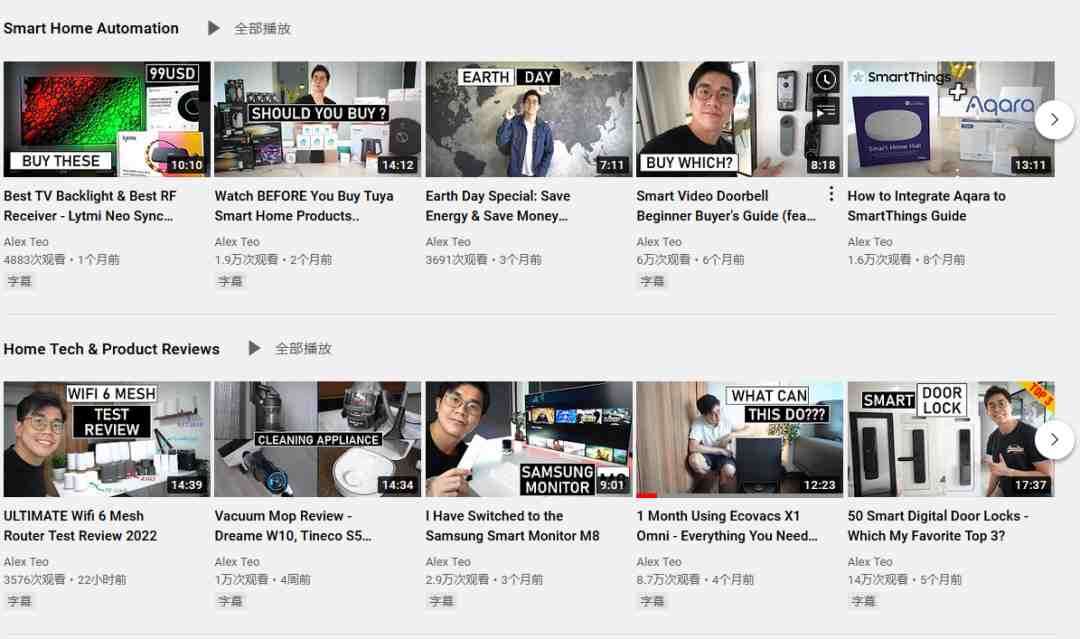Add doorbell video to queue
The width and height of the screenshot is (1080, 639).
(825, 111)
